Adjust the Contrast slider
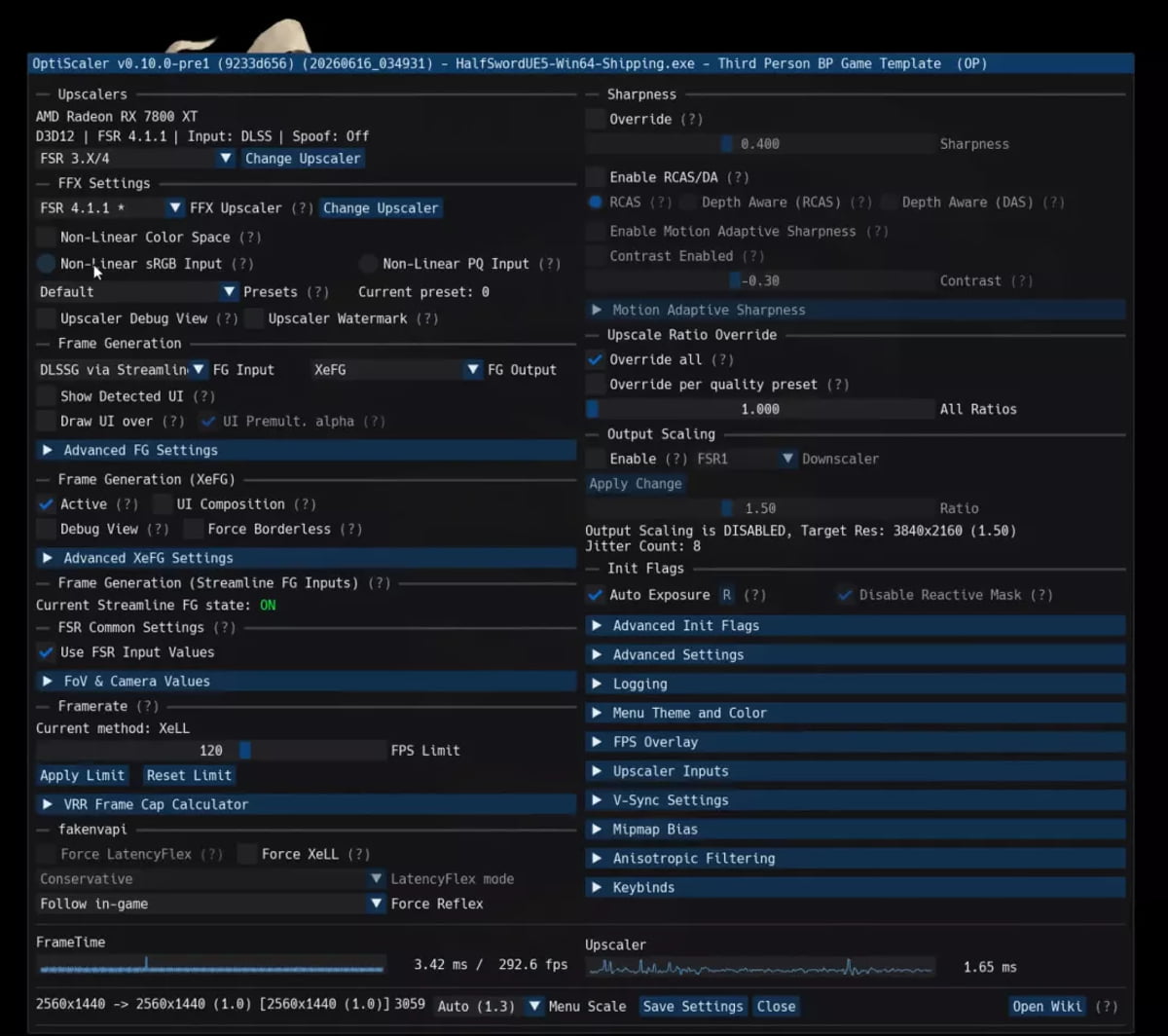Screen dimensions: 1168x1036 click(x=760, y=280)
